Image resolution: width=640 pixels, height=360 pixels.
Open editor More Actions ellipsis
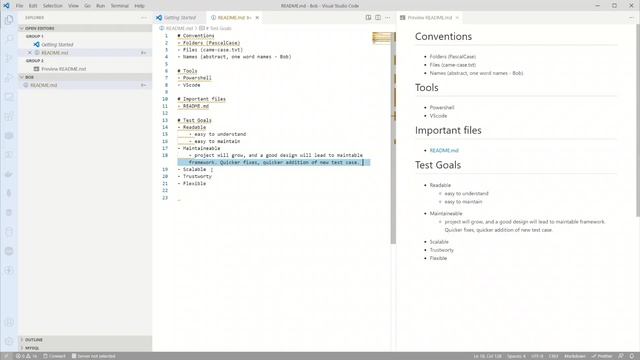tap(387, 18)
